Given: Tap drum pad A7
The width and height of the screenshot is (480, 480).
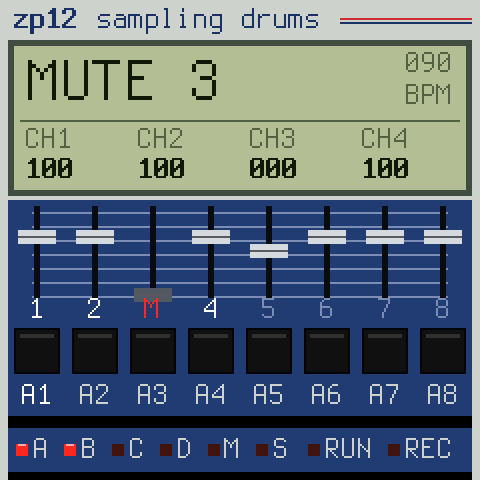Looking at the screenshot, I should pos(385,351).
